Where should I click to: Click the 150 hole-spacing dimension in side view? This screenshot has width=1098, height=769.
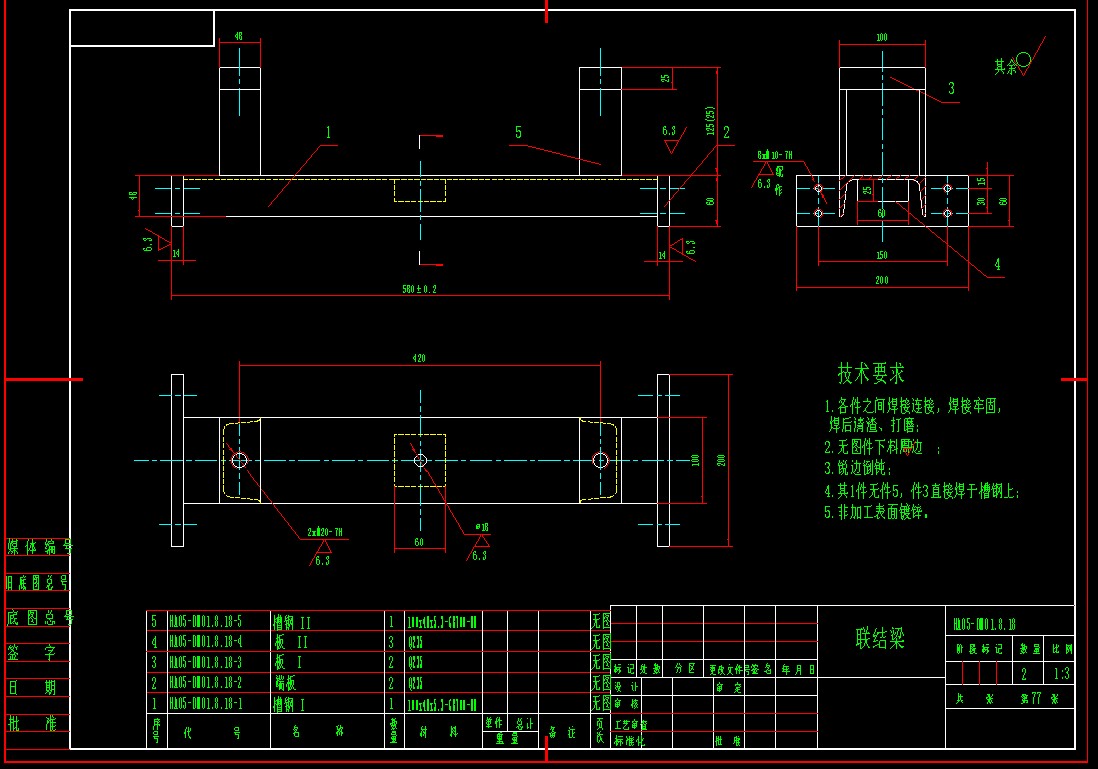(882, 255)
